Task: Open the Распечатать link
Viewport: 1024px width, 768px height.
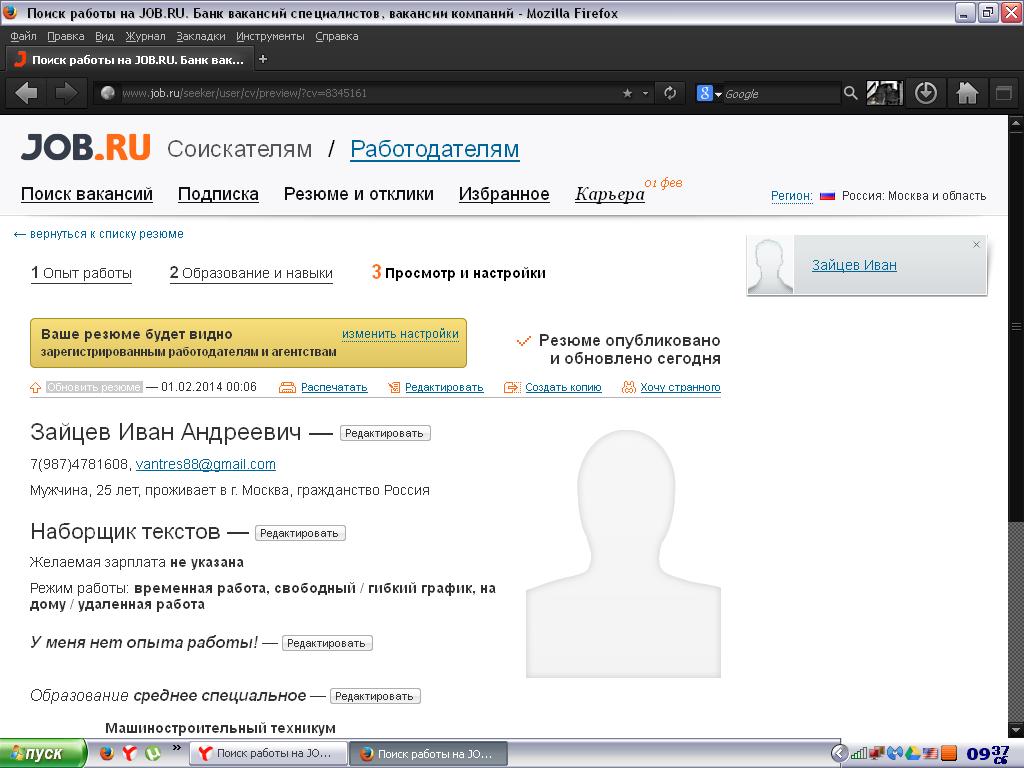Action: [x=334, y=387]
